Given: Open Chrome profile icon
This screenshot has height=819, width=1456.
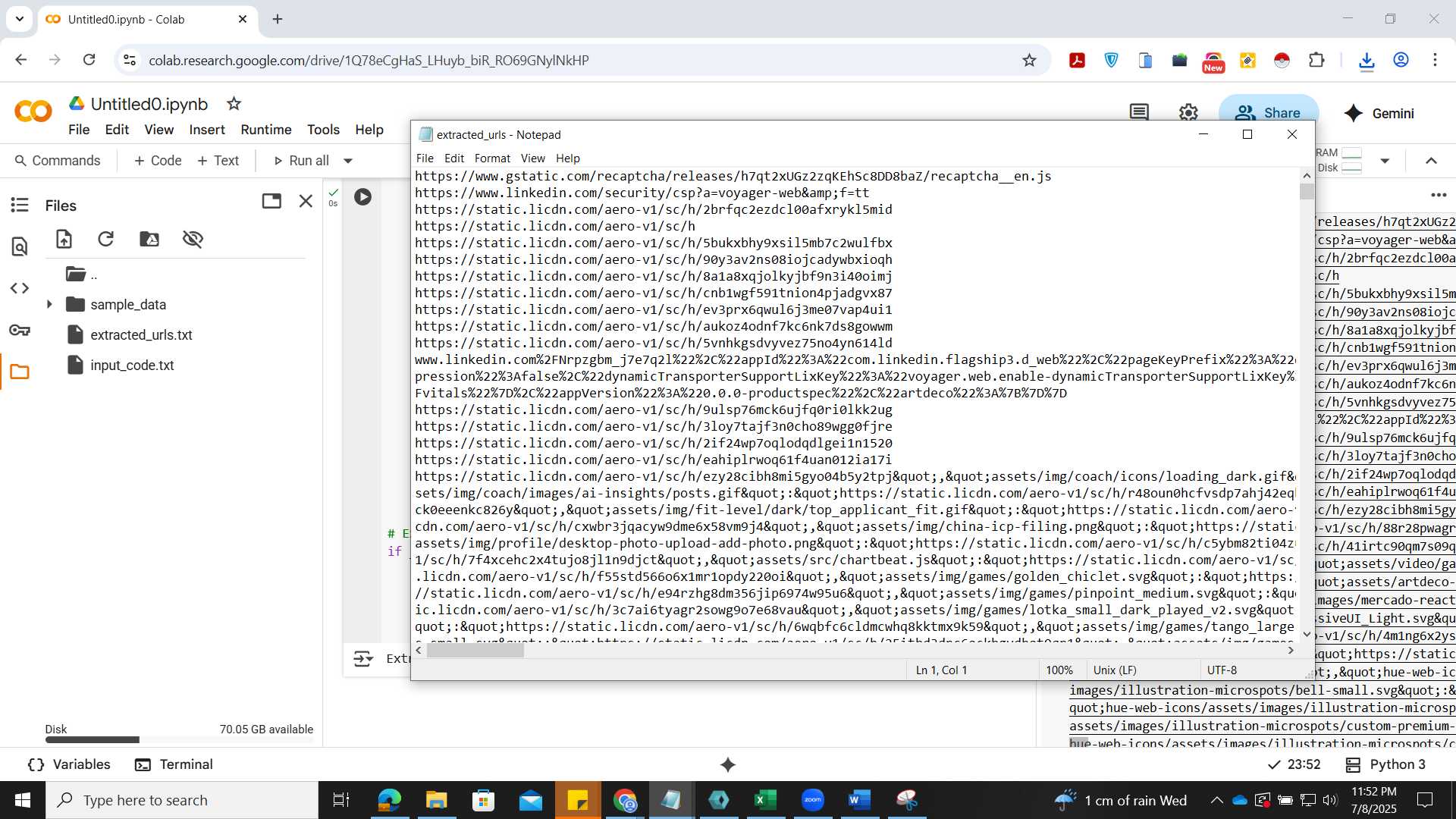Looking at the screenshot, I should point(1401,60).
